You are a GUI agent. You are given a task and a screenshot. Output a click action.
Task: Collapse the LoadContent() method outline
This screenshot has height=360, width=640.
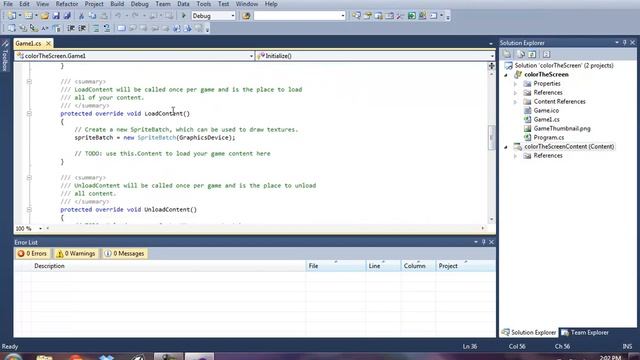(x=29, y=113)
